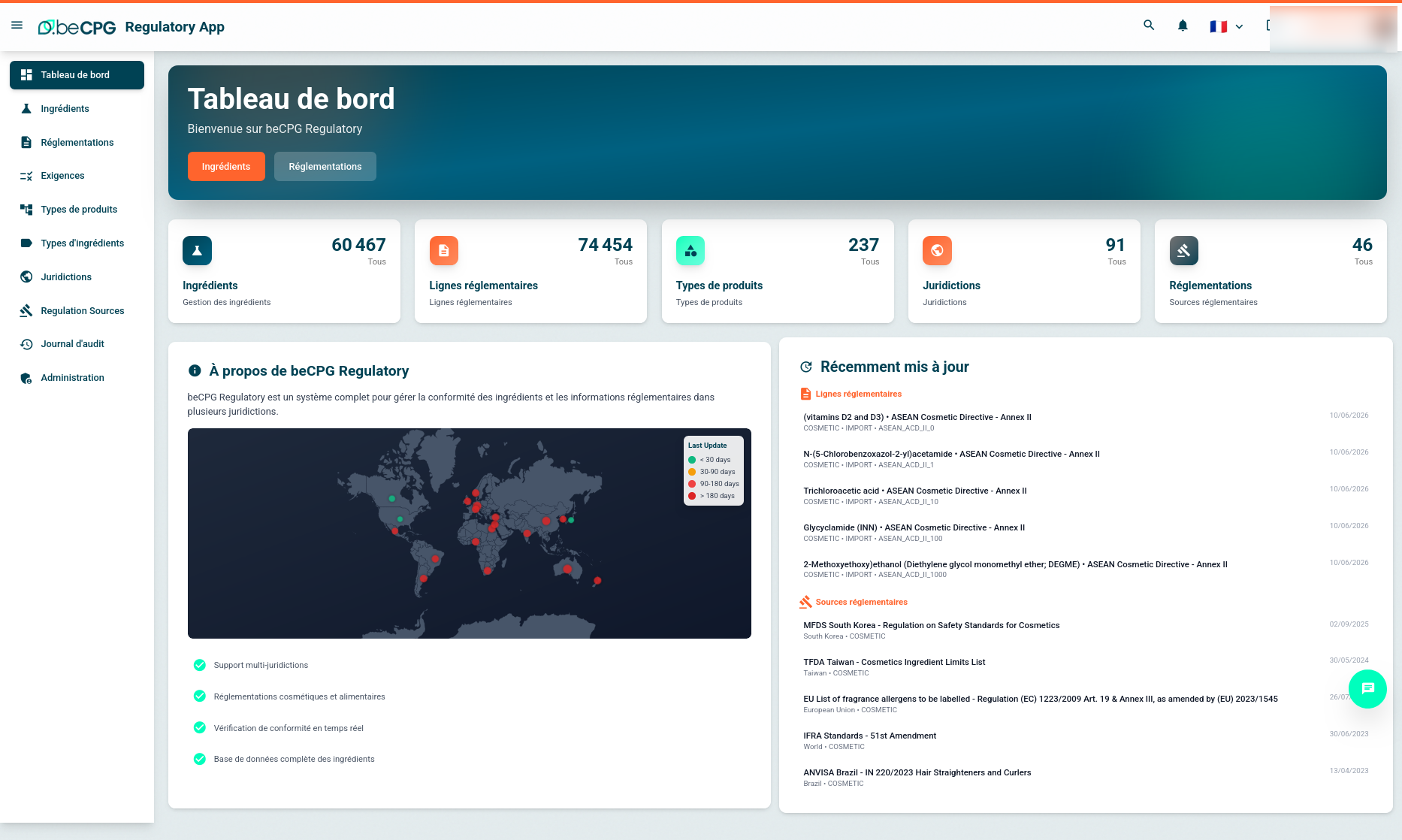Click the Réglementations banner button

click(325, 167)
